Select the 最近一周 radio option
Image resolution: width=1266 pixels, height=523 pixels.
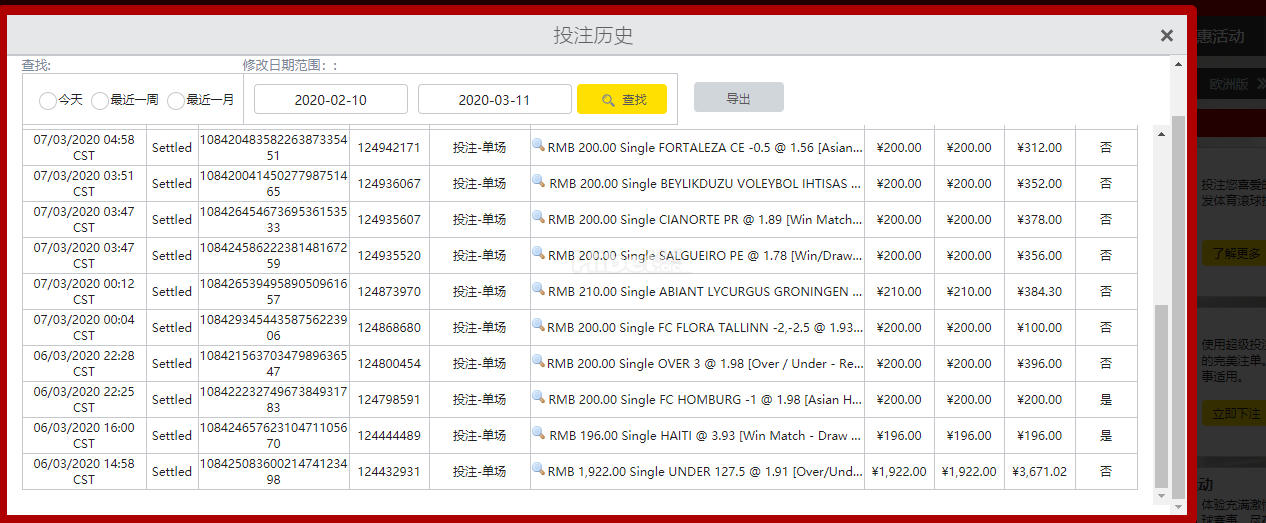[100, 101]
